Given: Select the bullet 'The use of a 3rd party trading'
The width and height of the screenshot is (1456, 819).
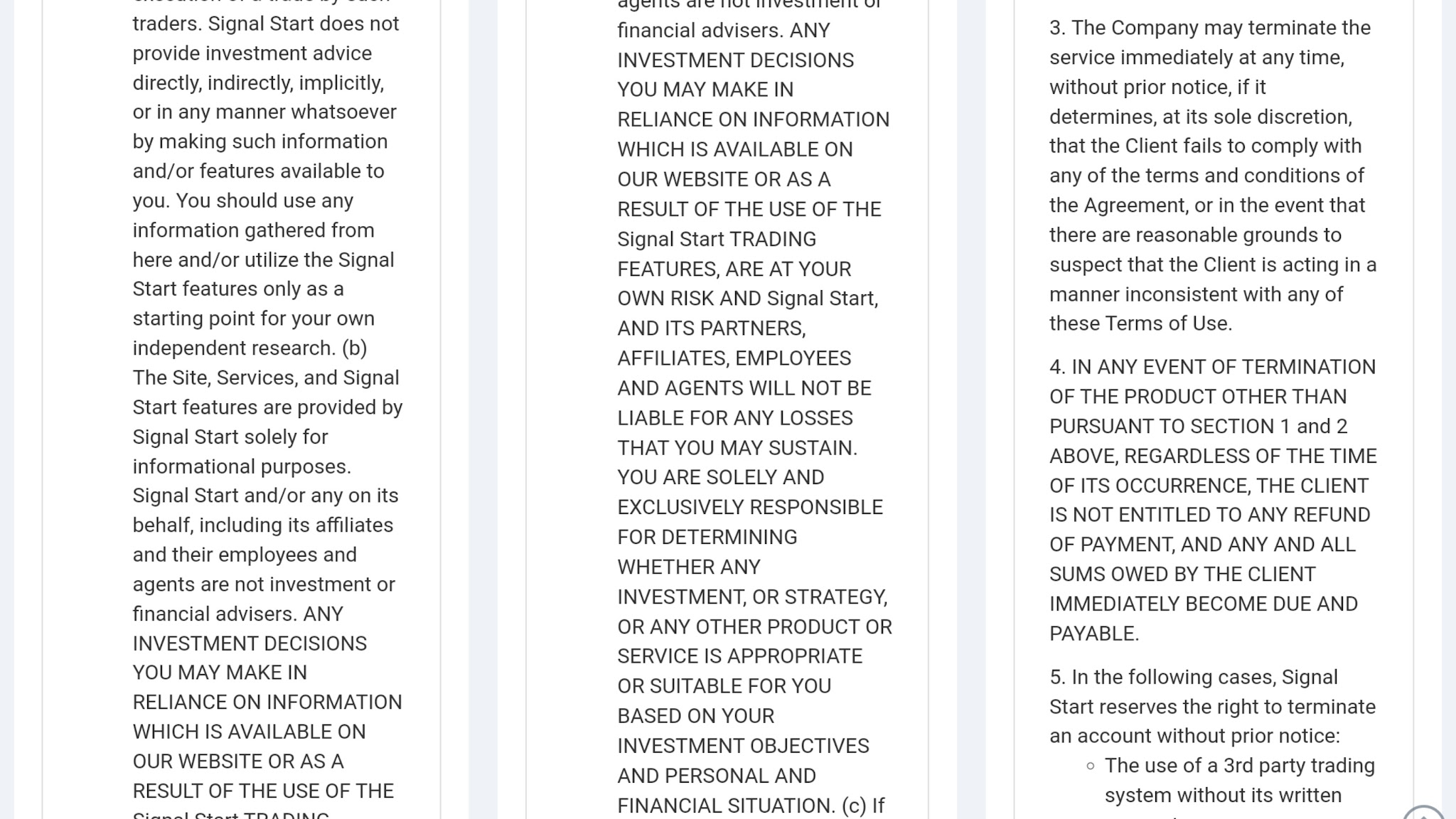Looking at the screenshot, I should coord(1240,766).
